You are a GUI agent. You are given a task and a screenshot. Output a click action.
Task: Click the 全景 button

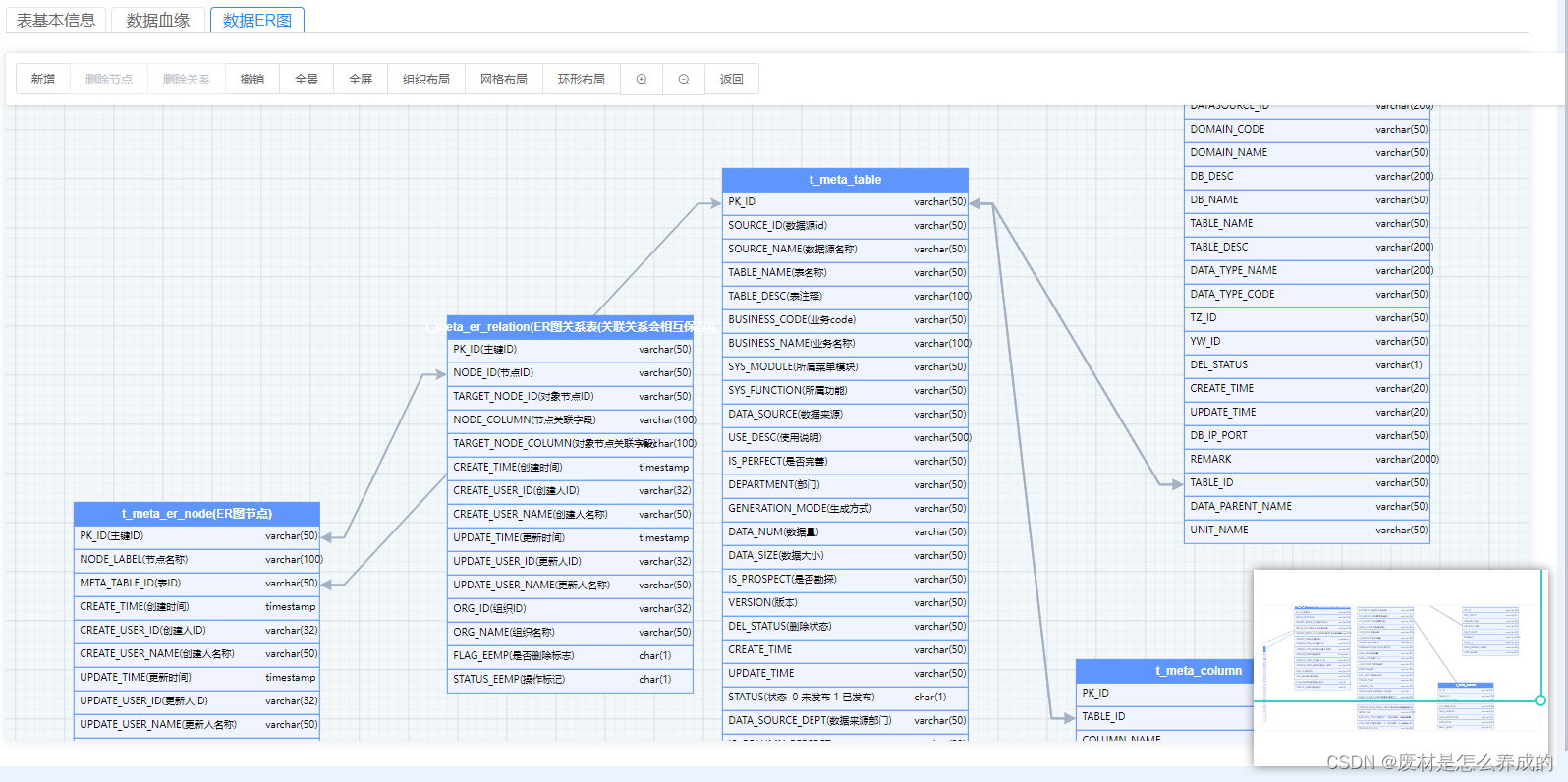click(x=307, y=79)
